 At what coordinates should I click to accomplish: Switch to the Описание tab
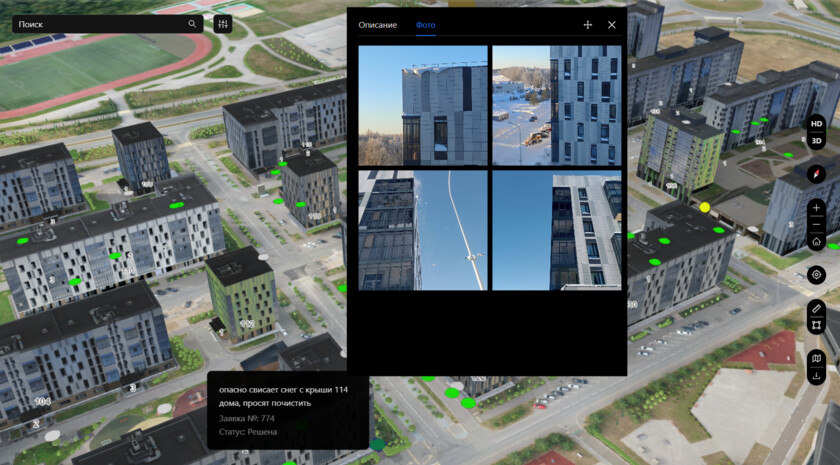coord(377,25)
